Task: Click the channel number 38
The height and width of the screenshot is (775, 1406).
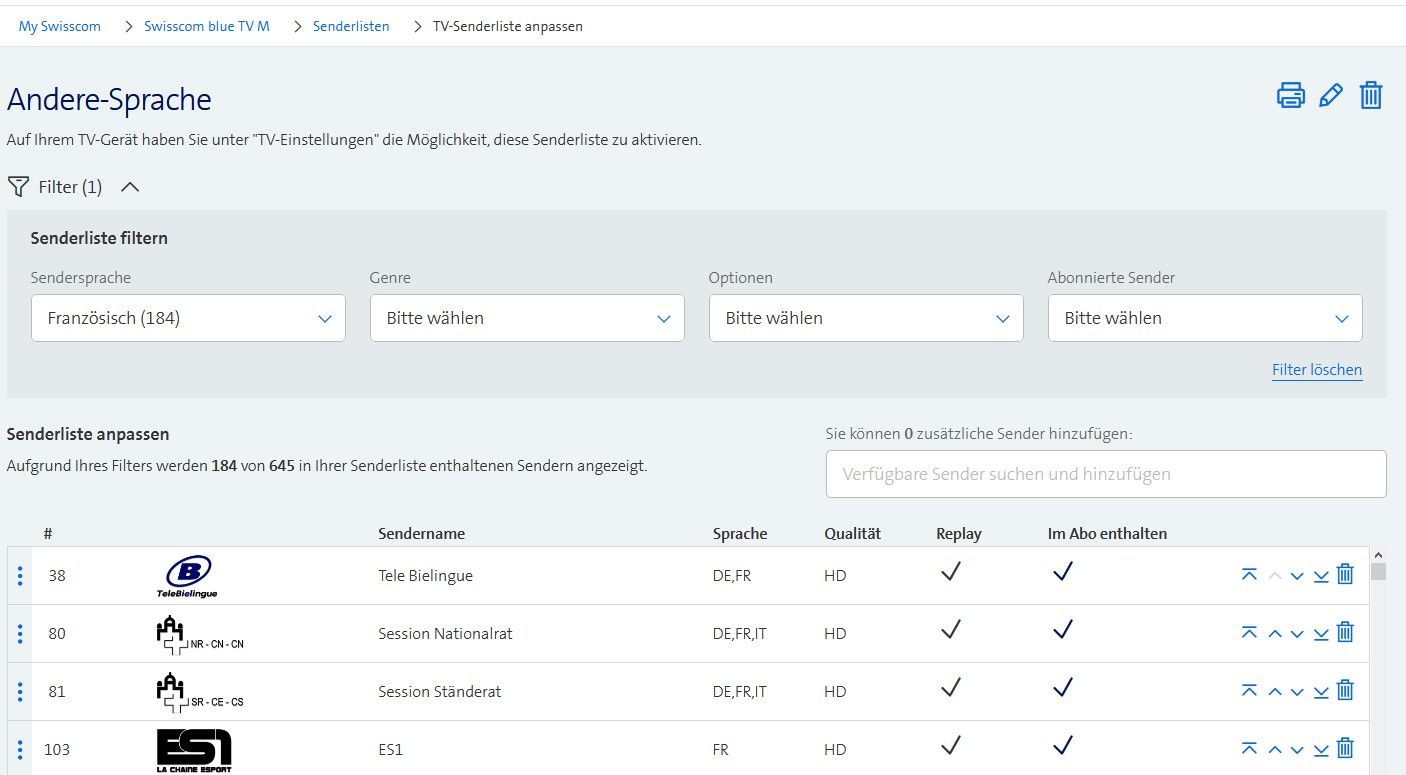Action: (57, 576)
